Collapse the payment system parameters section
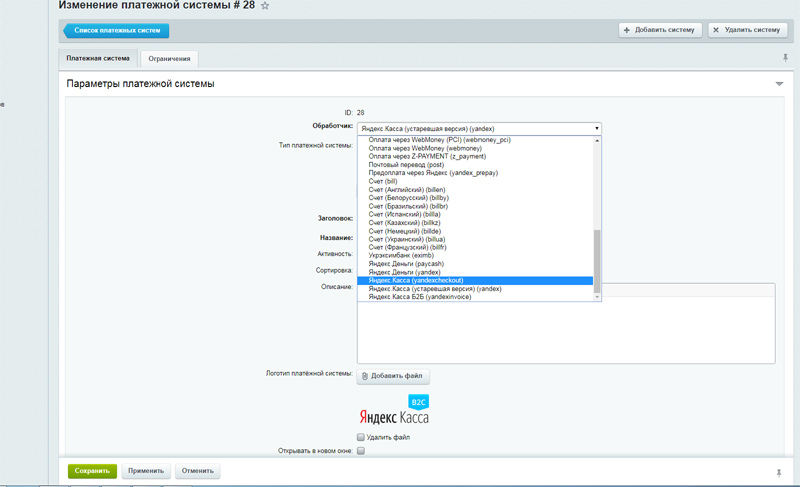The image size is (800, 487). click(x=779, y=84)
